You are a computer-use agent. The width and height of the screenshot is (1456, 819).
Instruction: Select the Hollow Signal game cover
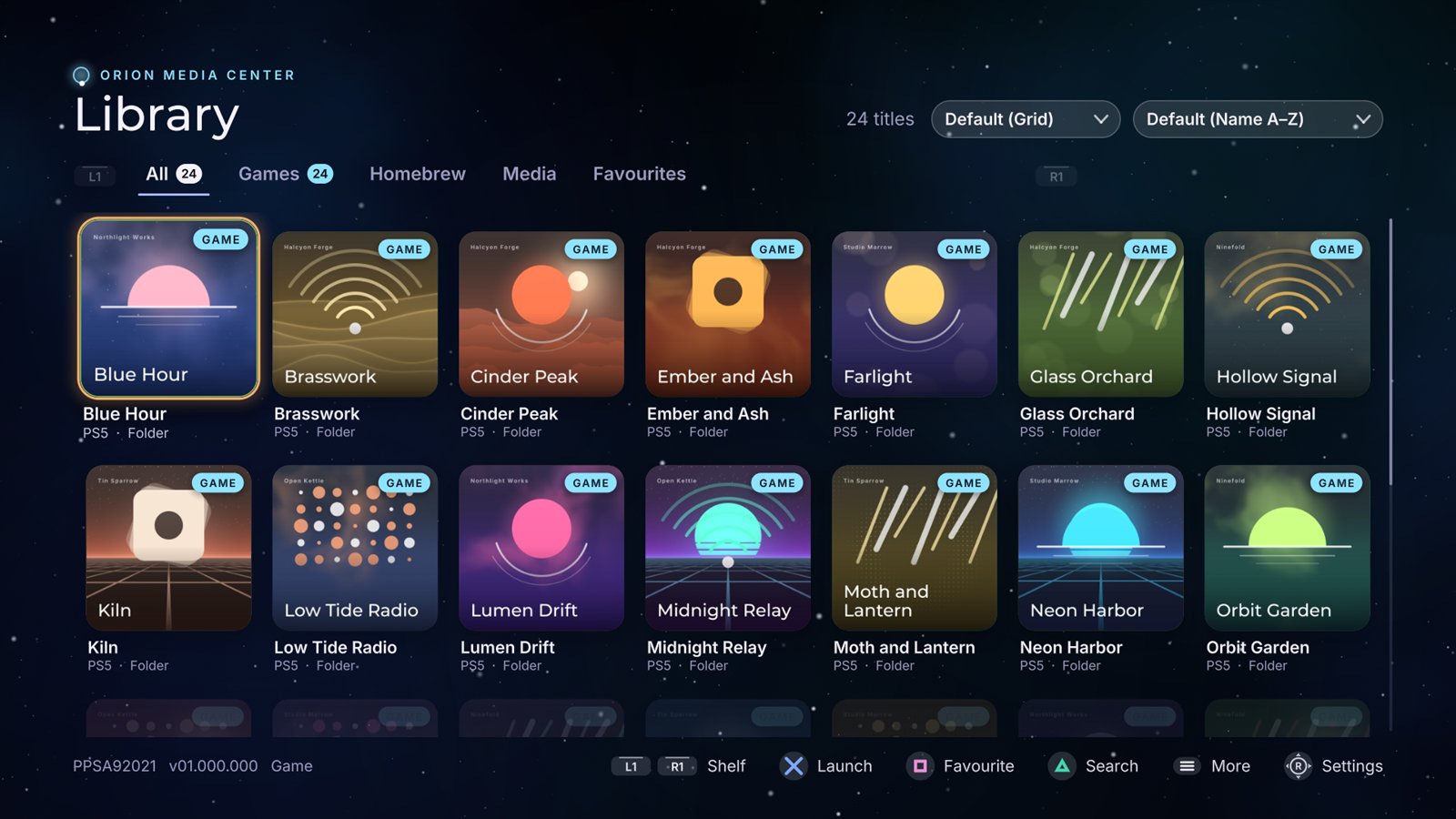click(1287, 314)
